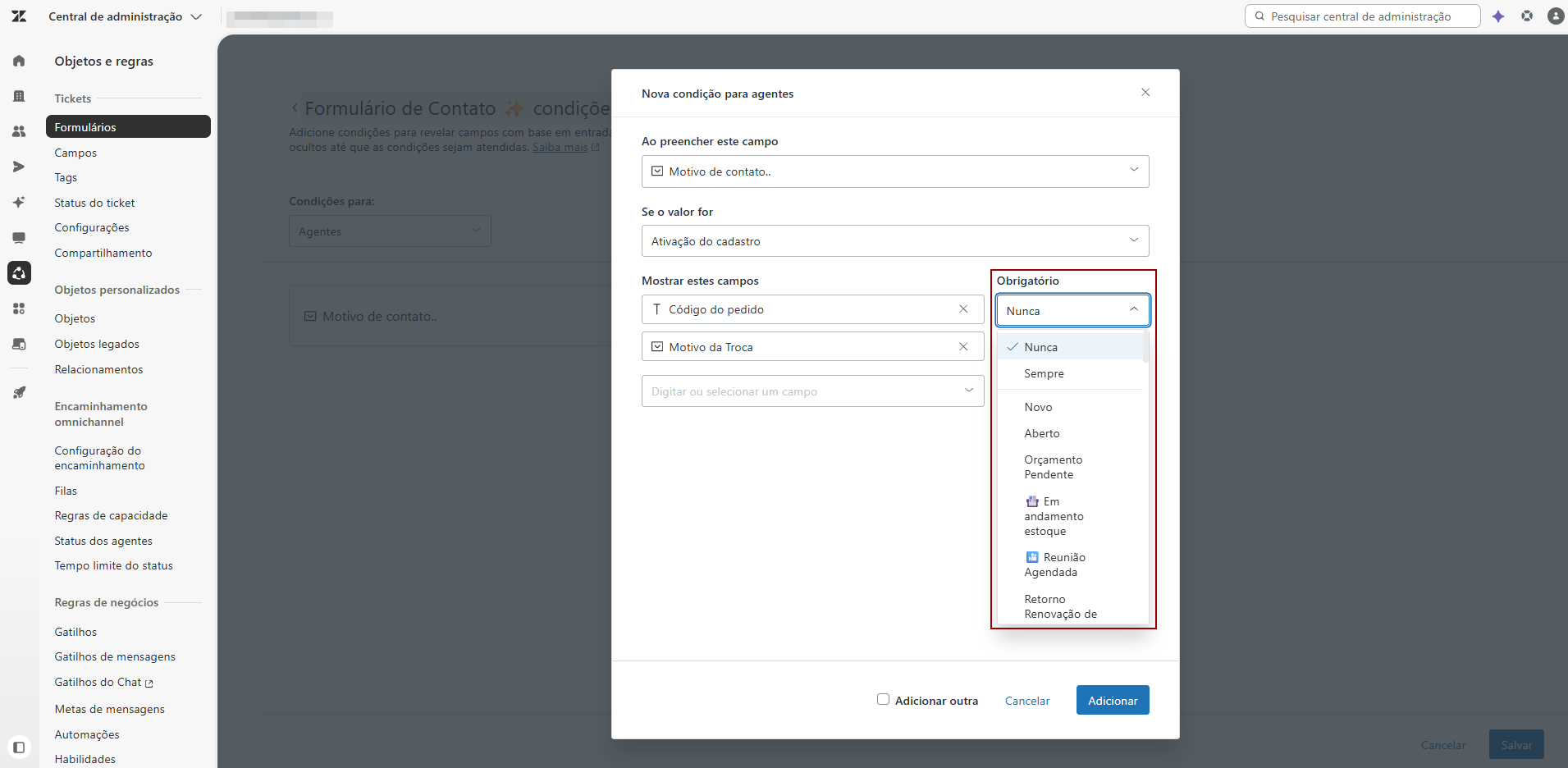Open Metas de mensagens
The width and height of the screenshot is (1568, 768).
point(109,709)
